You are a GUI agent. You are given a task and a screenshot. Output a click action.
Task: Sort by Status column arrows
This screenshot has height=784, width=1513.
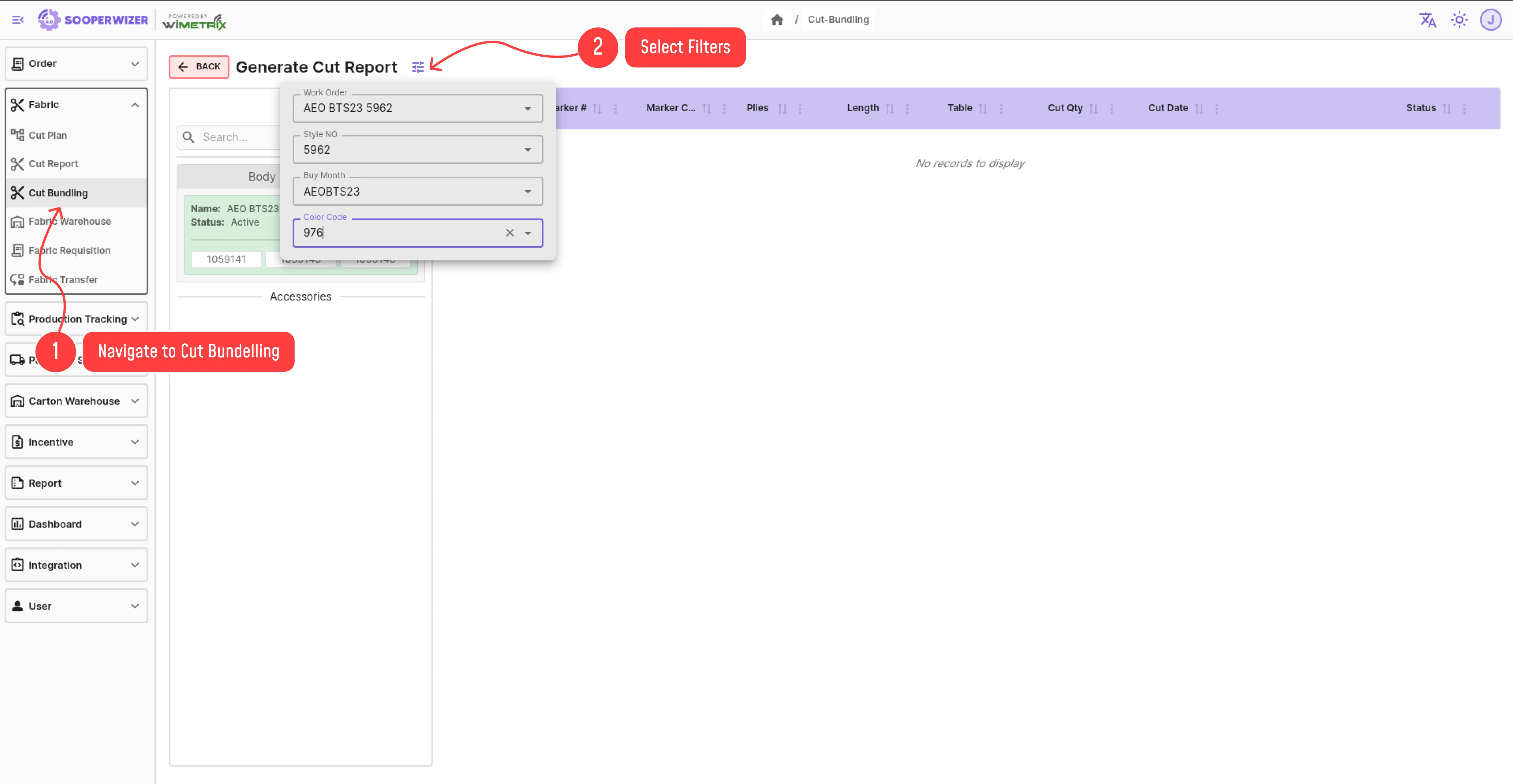click(1447, 108)
